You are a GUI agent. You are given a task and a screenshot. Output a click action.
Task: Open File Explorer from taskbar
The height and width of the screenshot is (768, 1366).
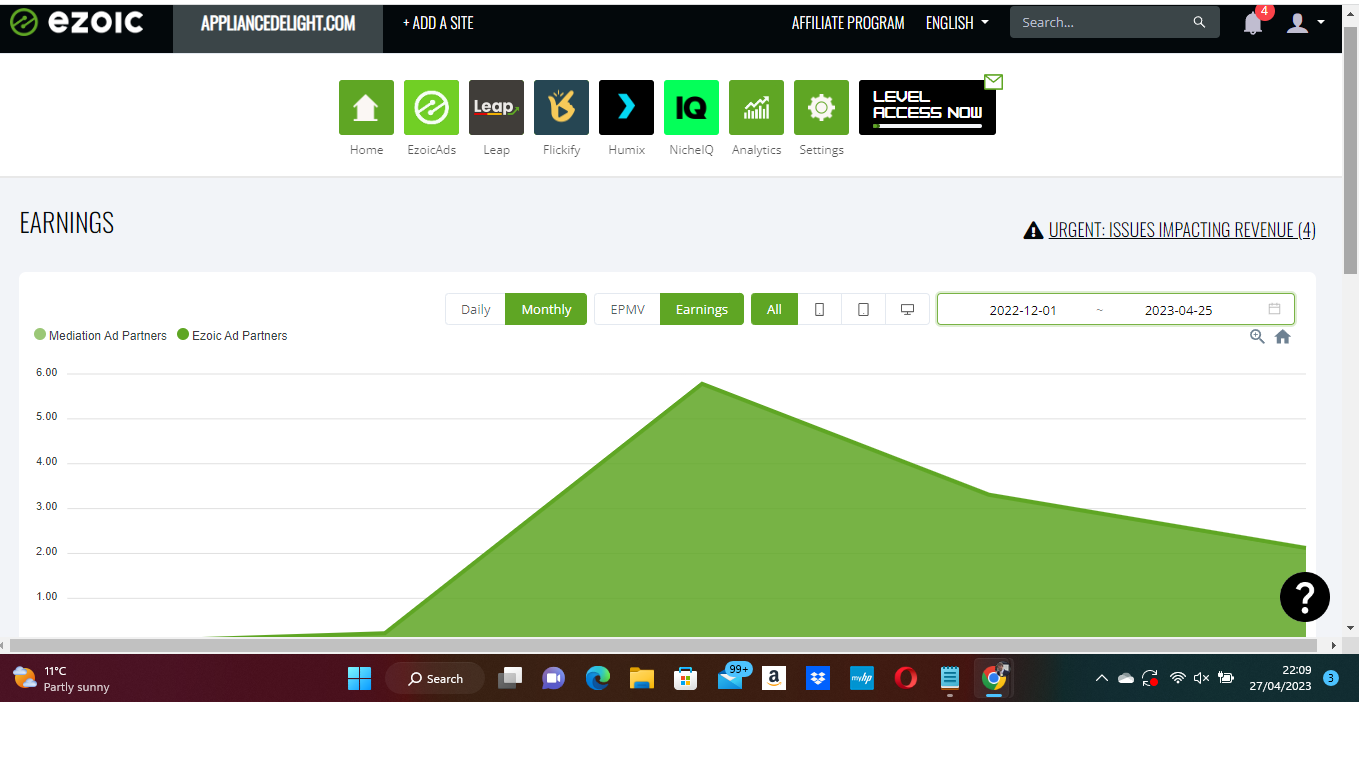click(x=641, y=678)
